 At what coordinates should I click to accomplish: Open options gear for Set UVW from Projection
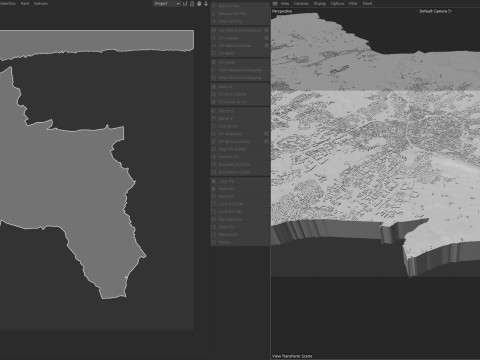click(266, 30)
